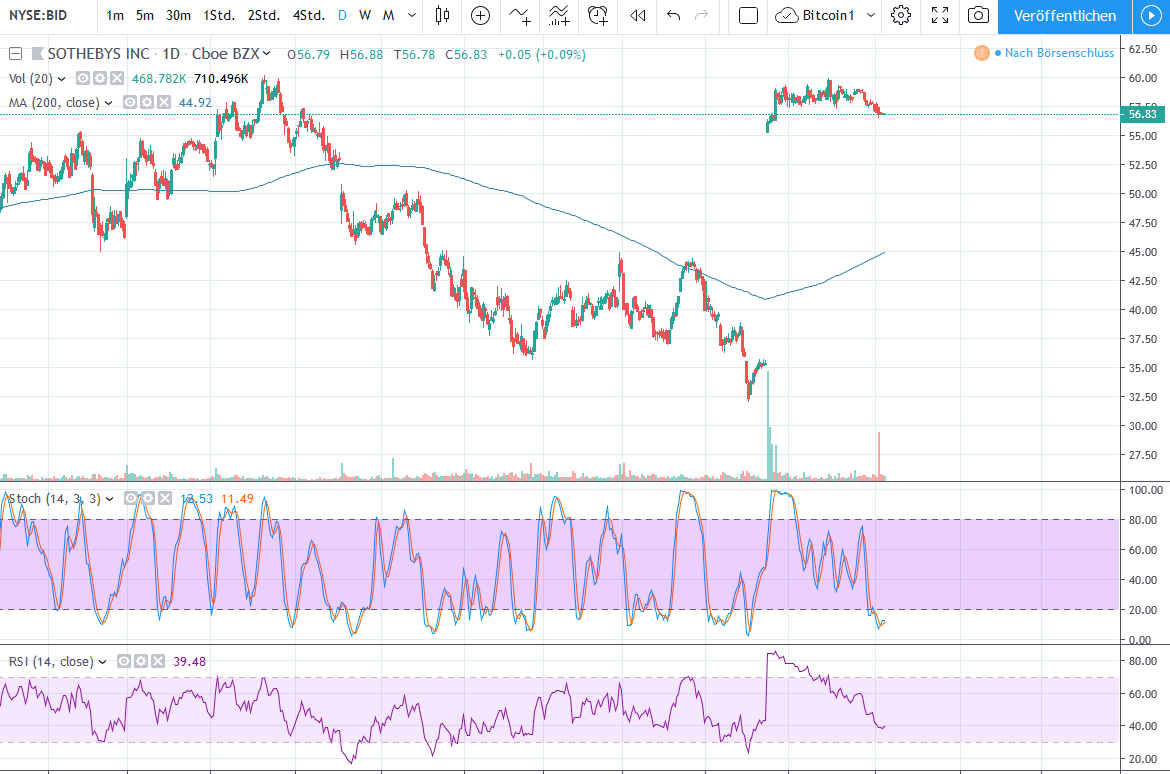
Task: Open the candlestick chart style selector
Action: (442, 15)
